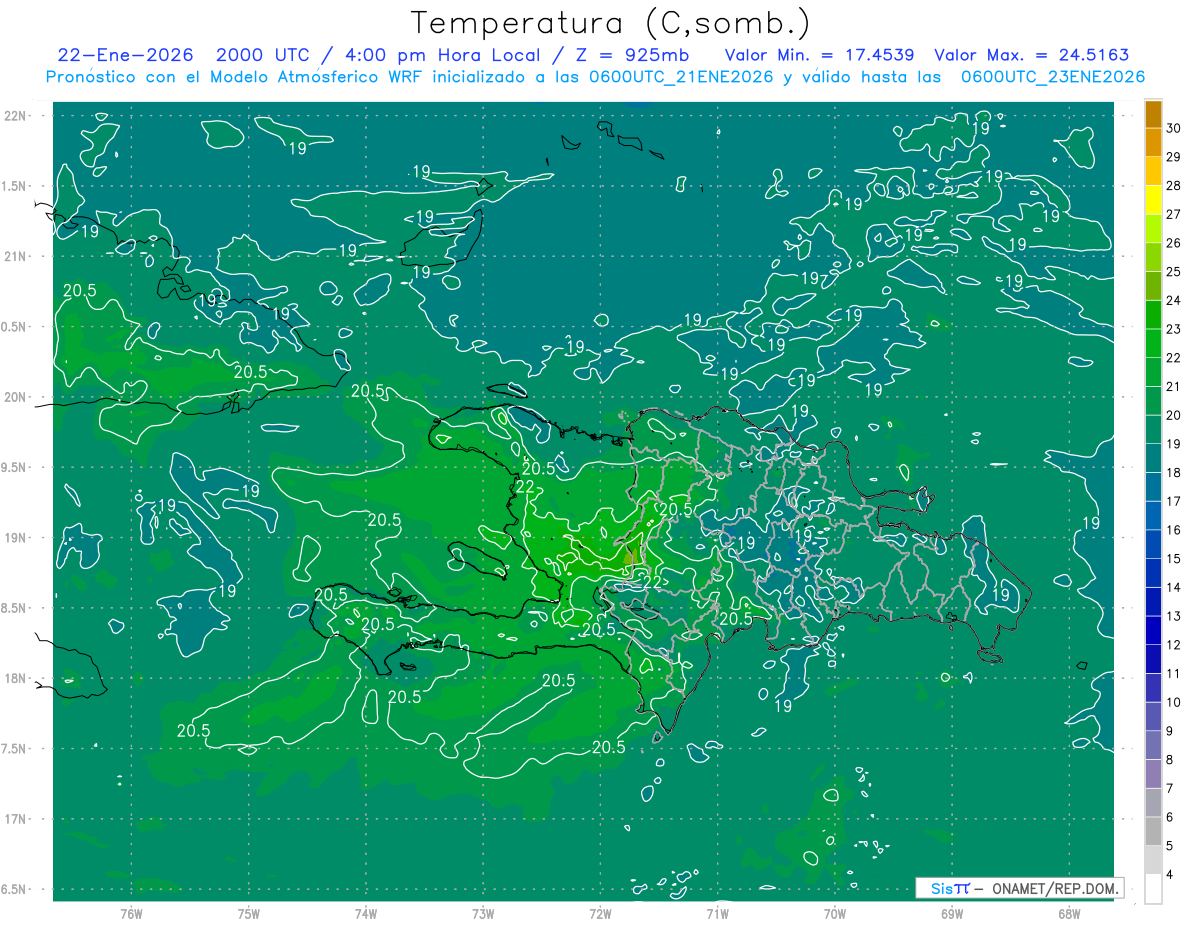Click the '25' color scale label
The height and width of the screenshot is (927, 1200).
tap(1175, 271)
